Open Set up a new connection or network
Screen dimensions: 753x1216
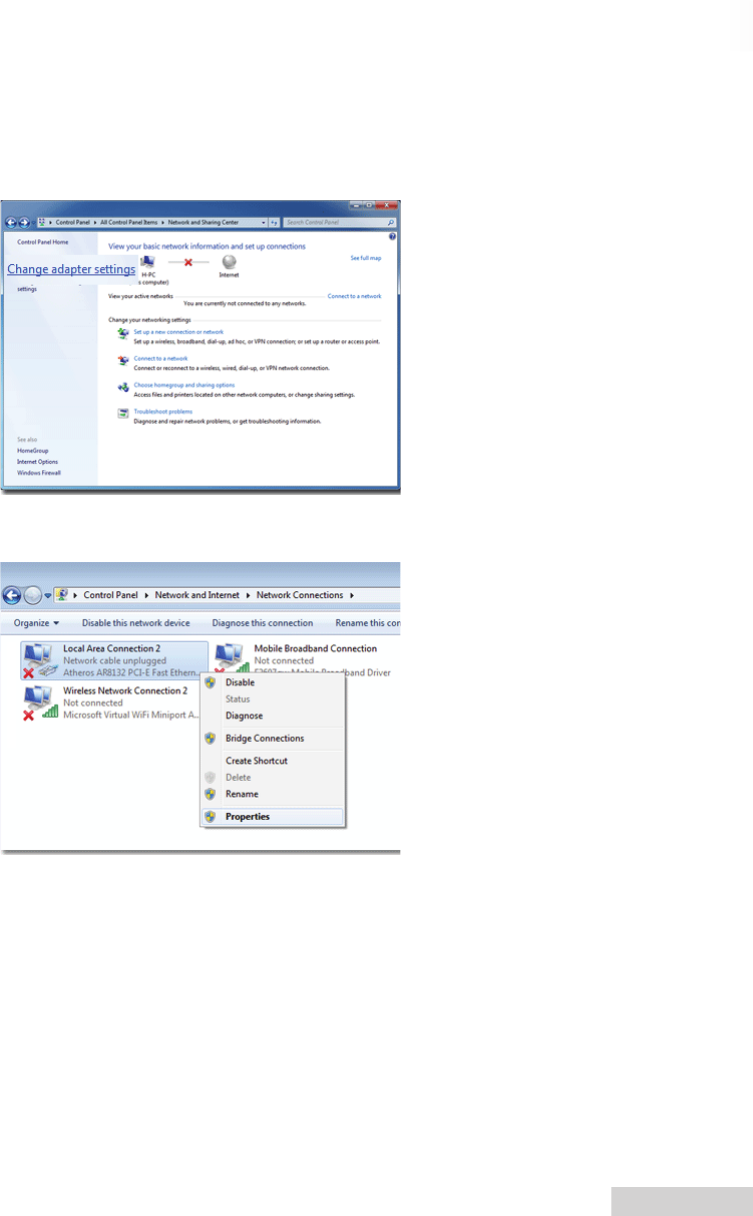click(x=179, y=331)
